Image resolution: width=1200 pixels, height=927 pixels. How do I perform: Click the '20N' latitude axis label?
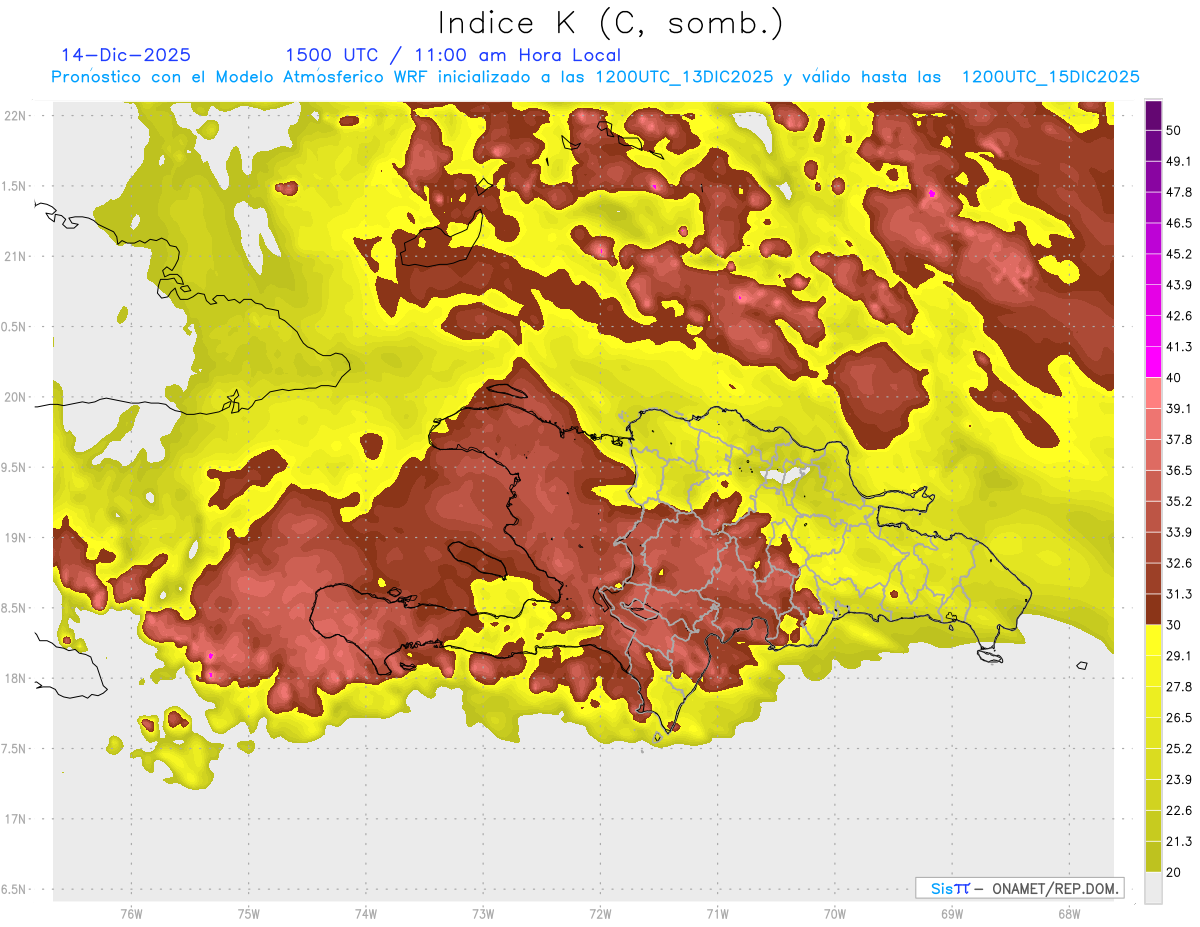[x=14, y=397]
